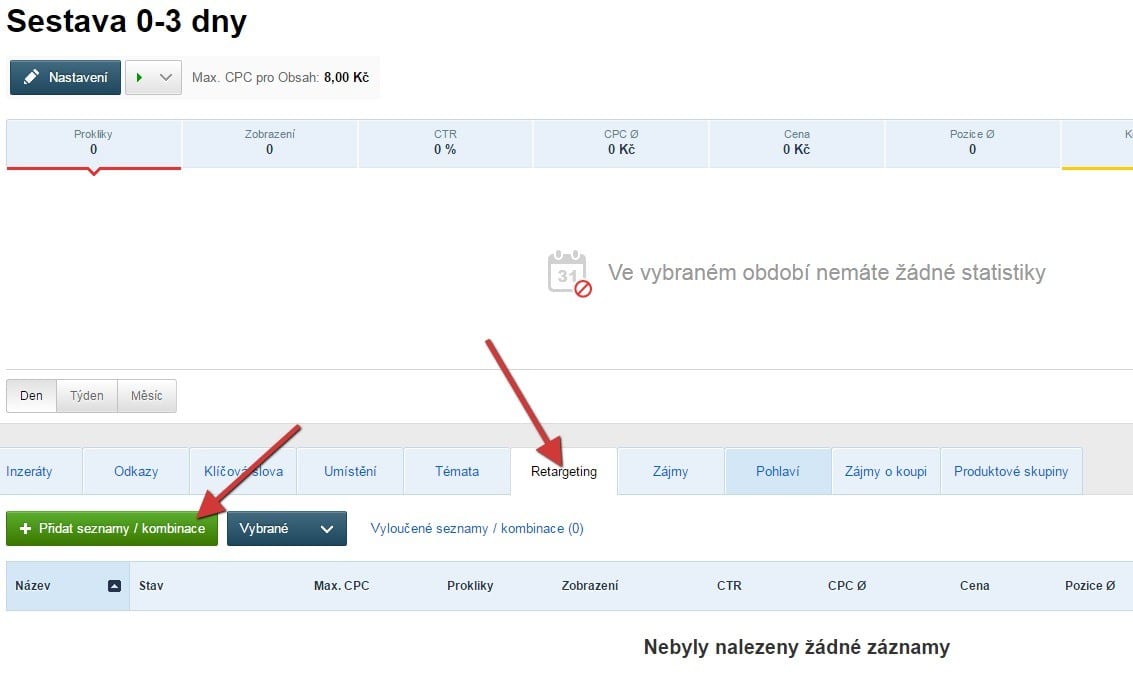Select the Zobrazení metric tile
1133x683 pixels.
[x=269, y=143]
